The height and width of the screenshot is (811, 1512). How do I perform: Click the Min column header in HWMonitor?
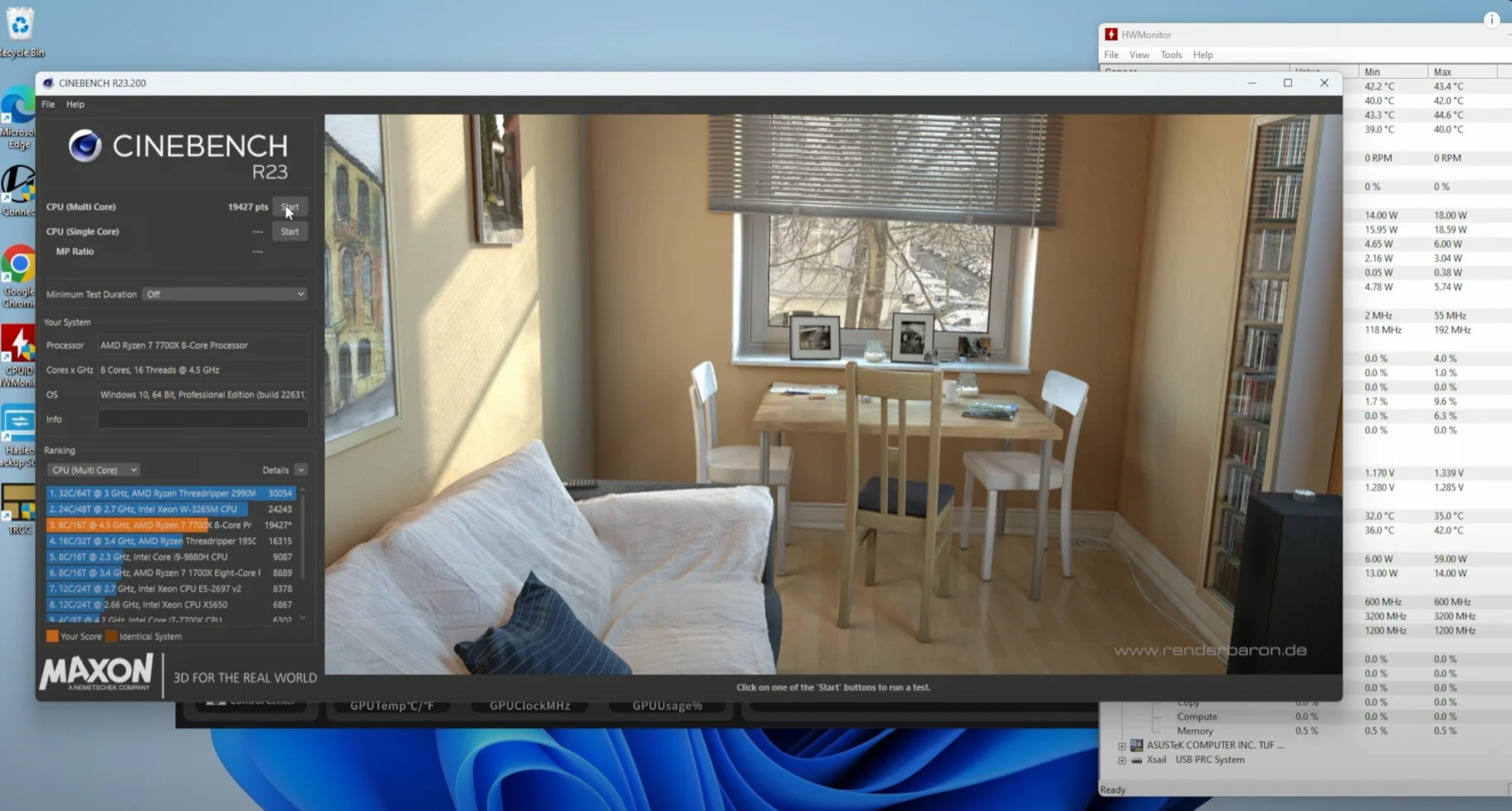click(x=1393, y=72)
